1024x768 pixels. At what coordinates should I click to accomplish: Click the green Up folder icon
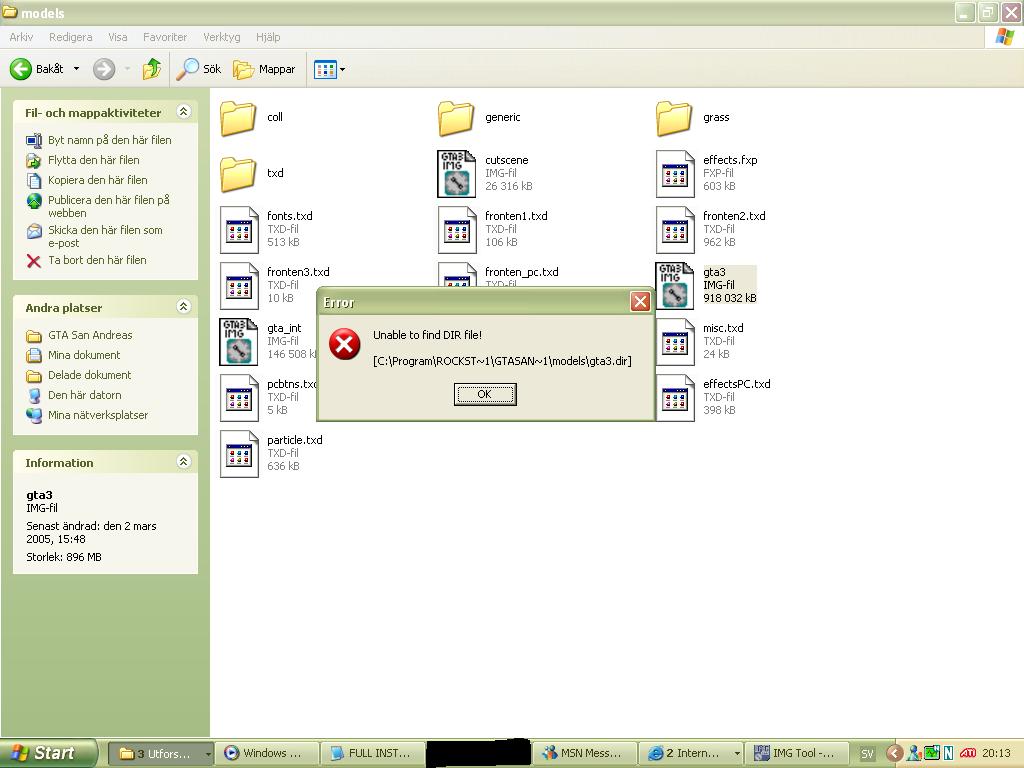[152, 69]
